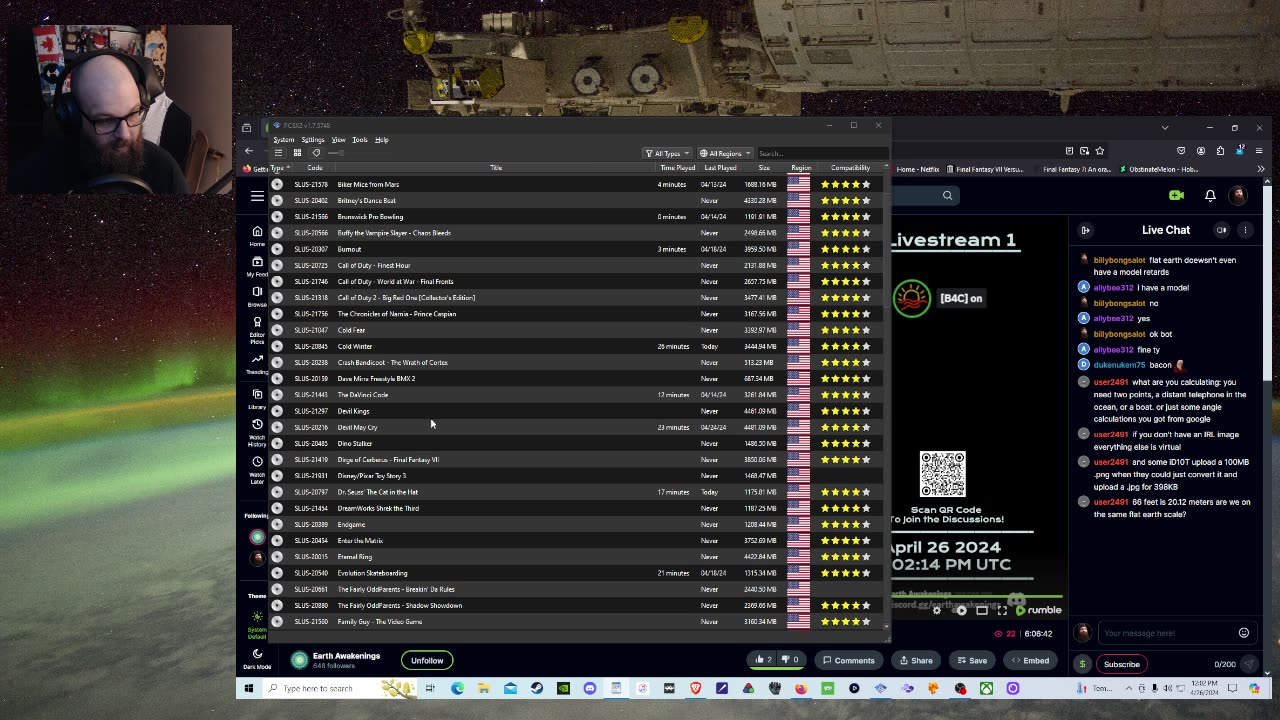Bookmark page with Firefox star icon
1280x720 pixels.
(1099, 151)
